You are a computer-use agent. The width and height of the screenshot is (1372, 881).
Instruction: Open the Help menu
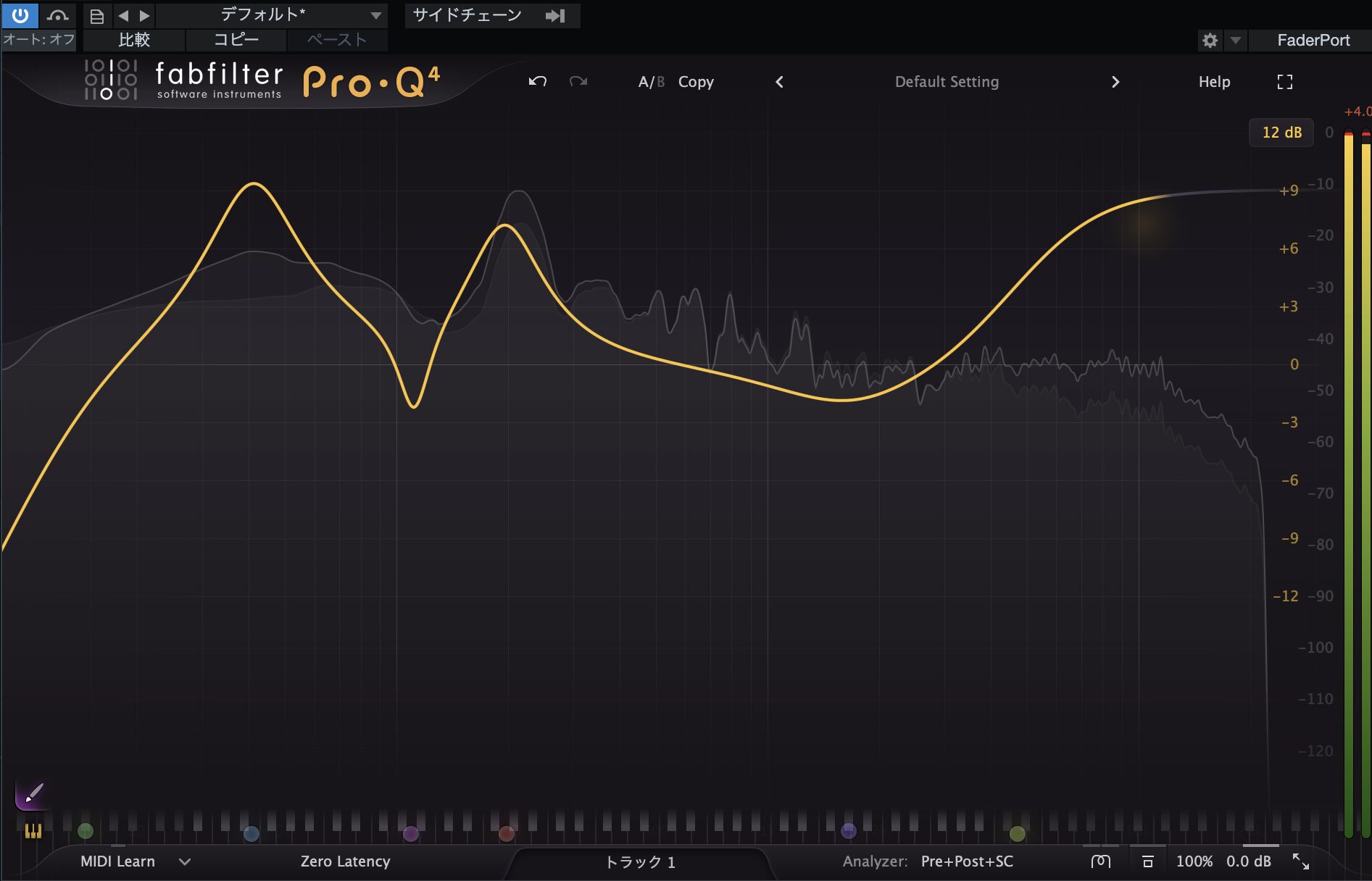pyautogui.click(x=1214, y=82)
